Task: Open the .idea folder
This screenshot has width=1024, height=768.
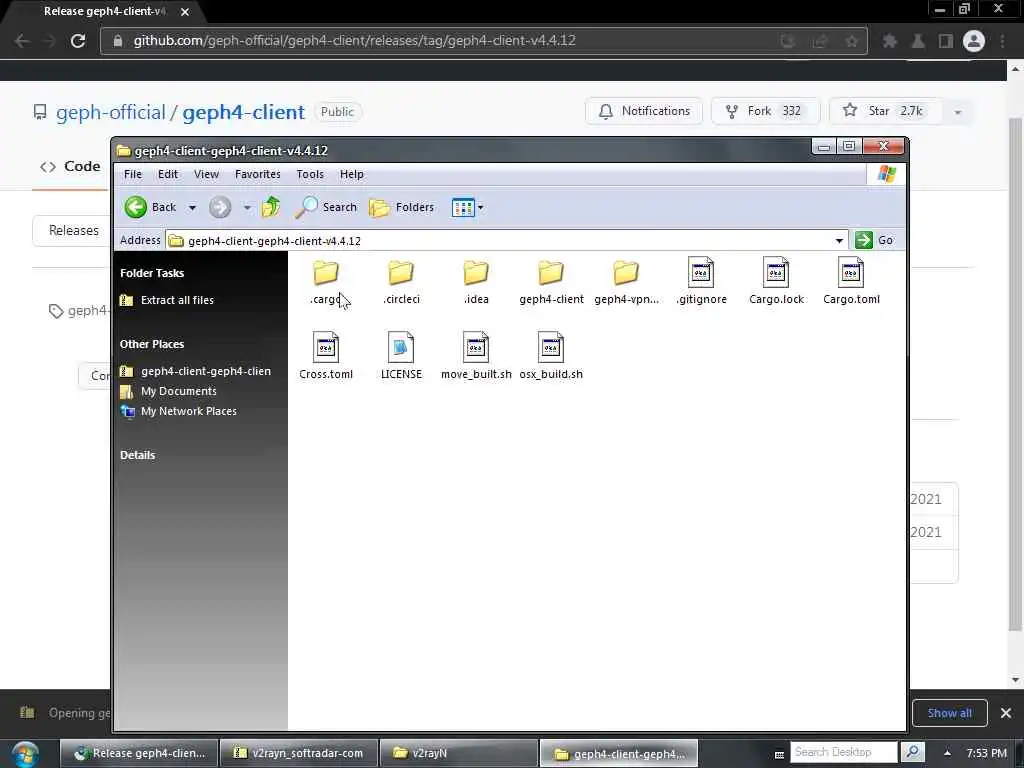Action: [x=476, y=282]
